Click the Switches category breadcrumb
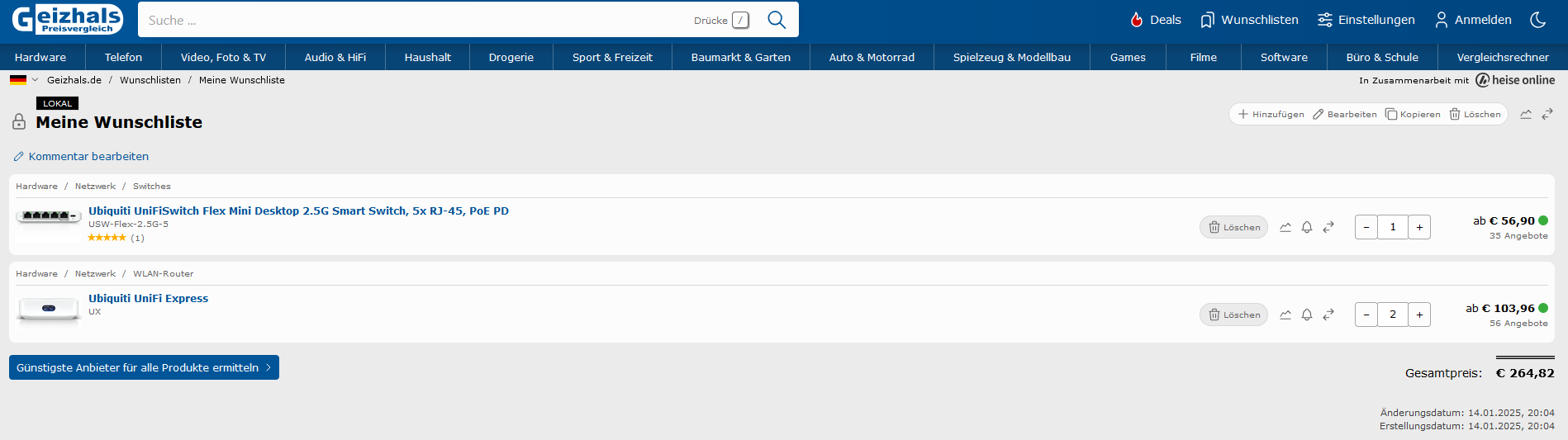The height and width of the screenshot is (440, 1568). click(152, 187)
